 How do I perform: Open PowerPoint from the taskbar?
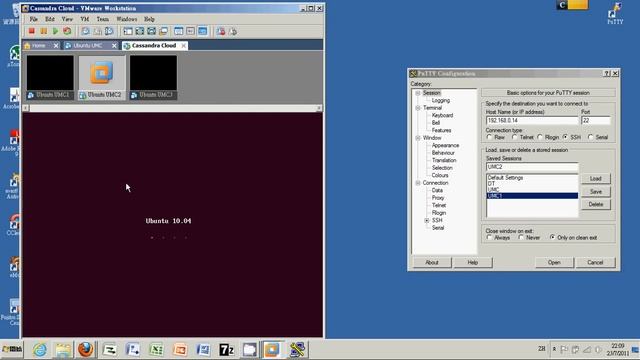click(x=180, y=349)
